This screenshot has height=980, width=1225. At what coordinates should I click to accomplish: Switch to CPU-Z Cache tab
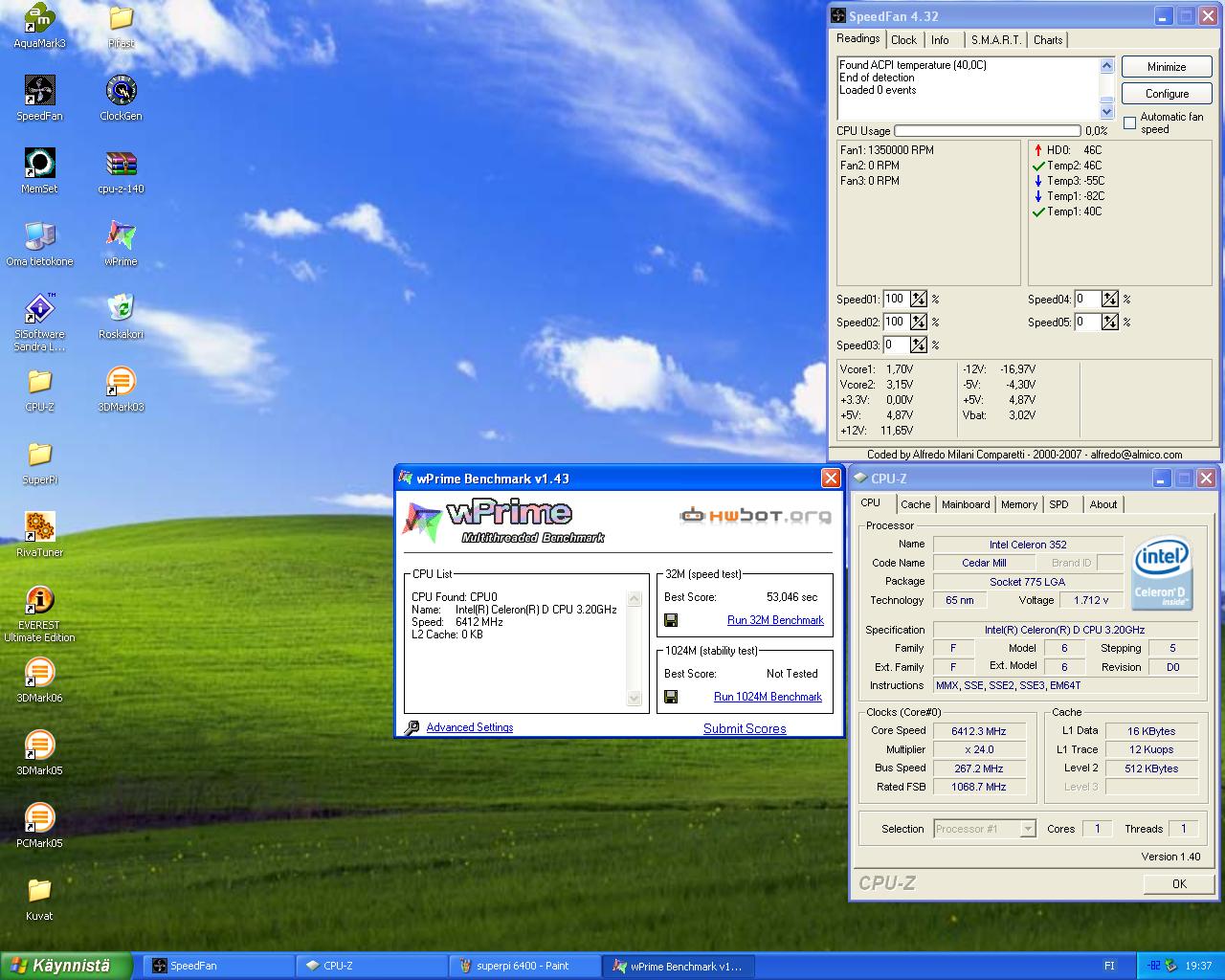915,504
